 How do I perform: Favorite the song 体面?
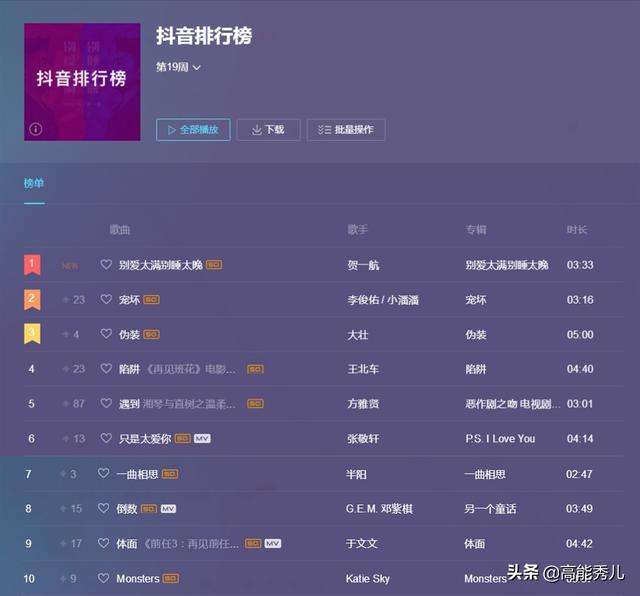[x=104, y=543]
